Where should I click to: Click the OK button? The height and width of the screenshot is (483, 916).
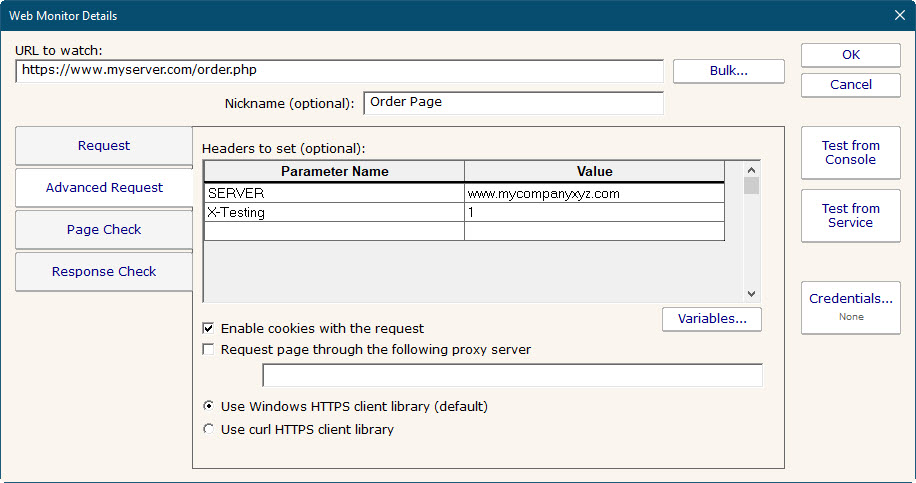click(850, 55)
